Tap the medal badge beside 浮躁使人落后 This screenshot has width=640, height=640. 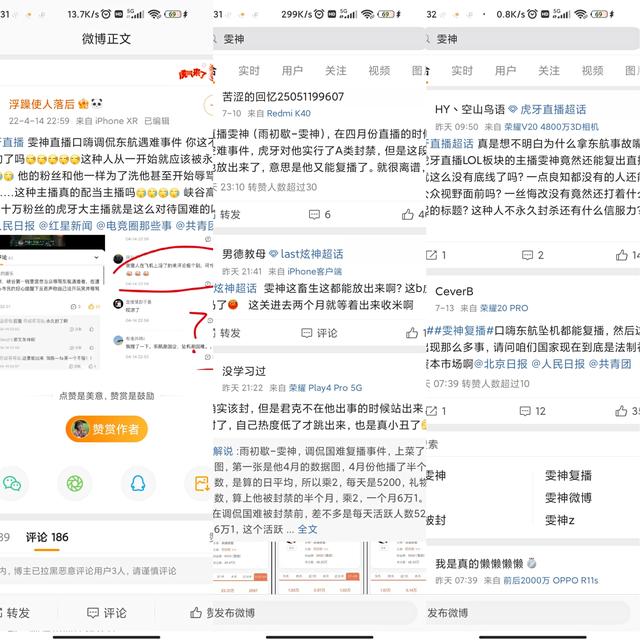point(83,104)
